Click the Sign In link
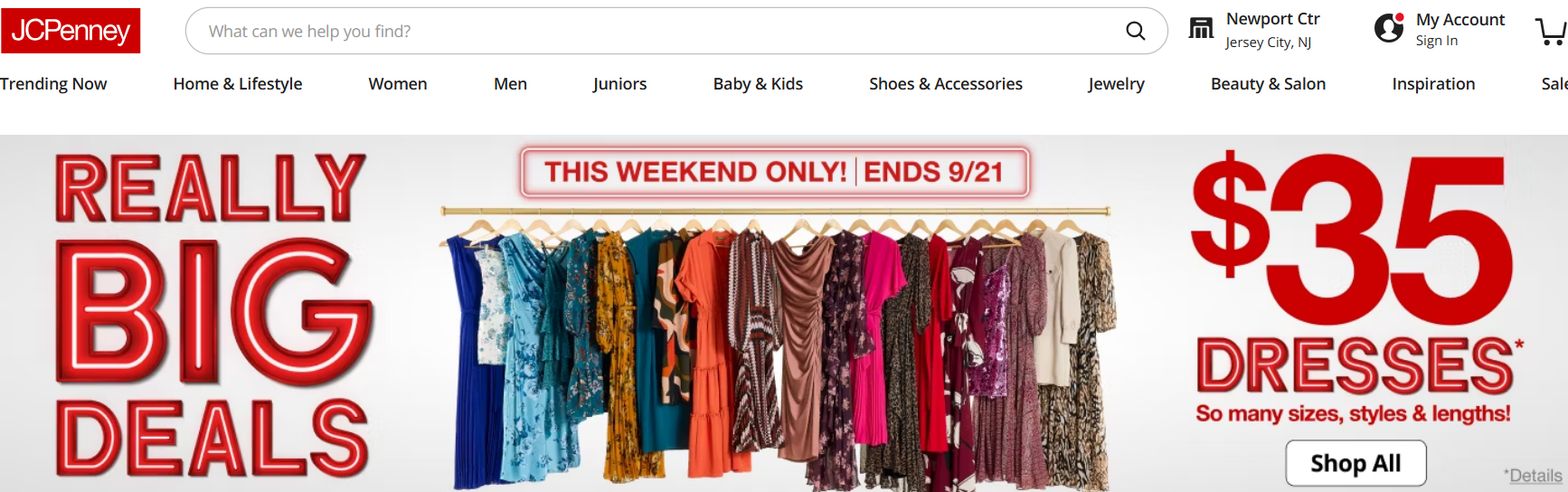The image size is (1568, 492). (1437, 41)
